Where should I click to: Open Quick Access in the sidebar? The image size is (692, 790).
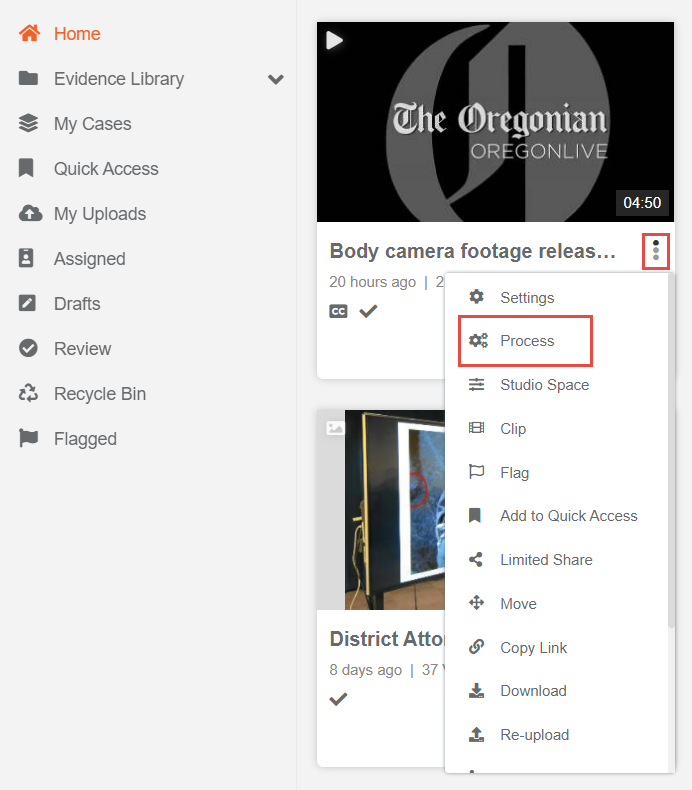(106, 169)
